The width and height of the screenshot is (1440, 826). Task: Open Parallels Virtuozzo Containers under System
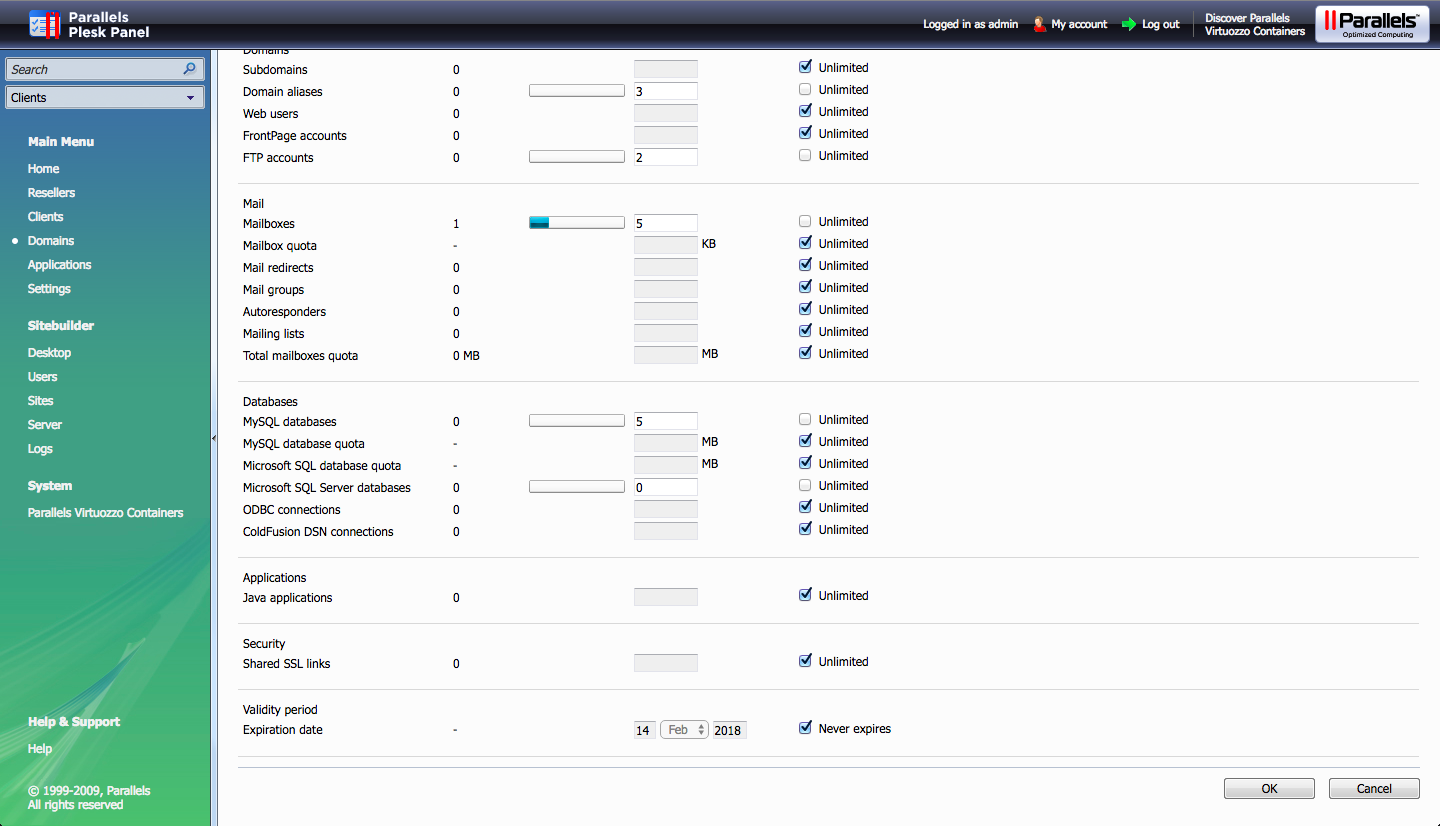(x=105, y=513)
